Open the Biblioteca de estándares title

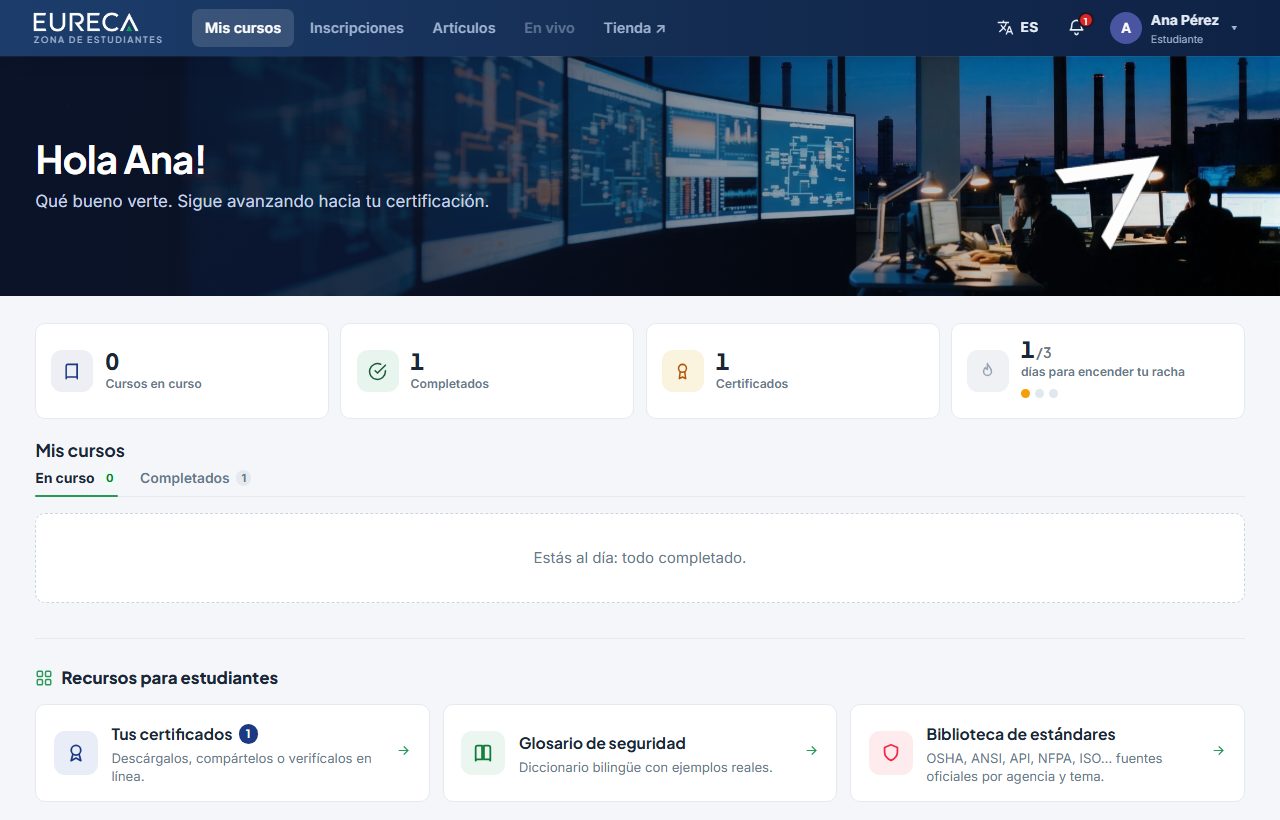coord(1021,734)
